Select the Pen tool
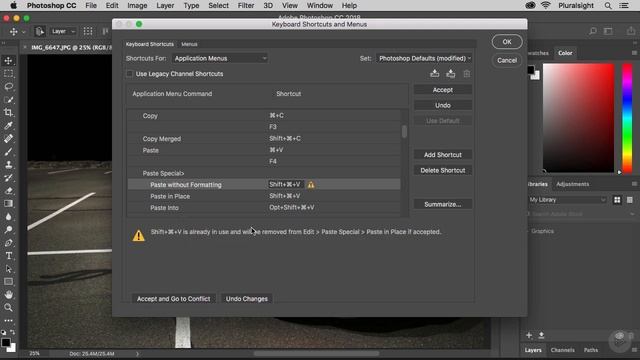640x360 pixels. (x=8, y=242)
